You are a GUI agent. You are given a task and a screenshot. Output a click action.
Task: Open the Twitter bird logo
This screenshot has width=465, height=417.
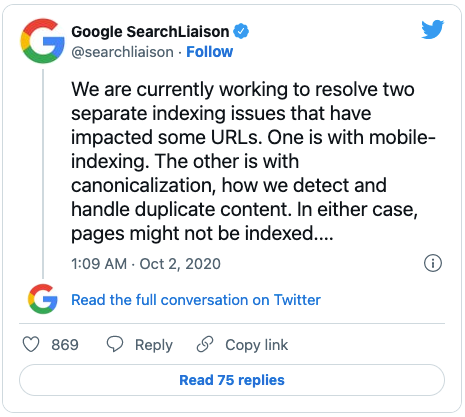(x=432, y=30)
